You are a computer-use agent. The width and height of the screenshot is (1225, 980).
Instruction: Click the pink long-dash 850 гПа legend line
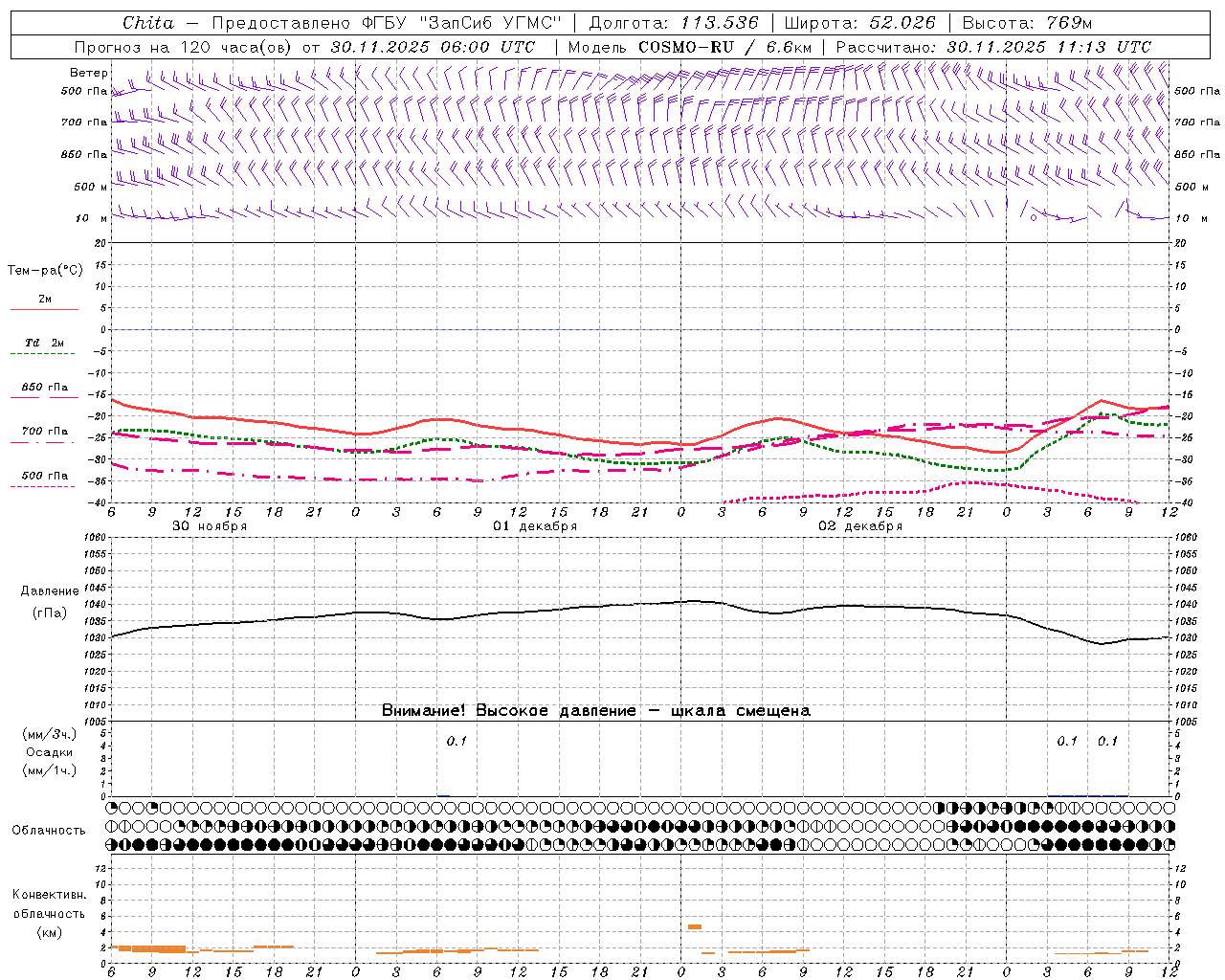coord(44,397)
